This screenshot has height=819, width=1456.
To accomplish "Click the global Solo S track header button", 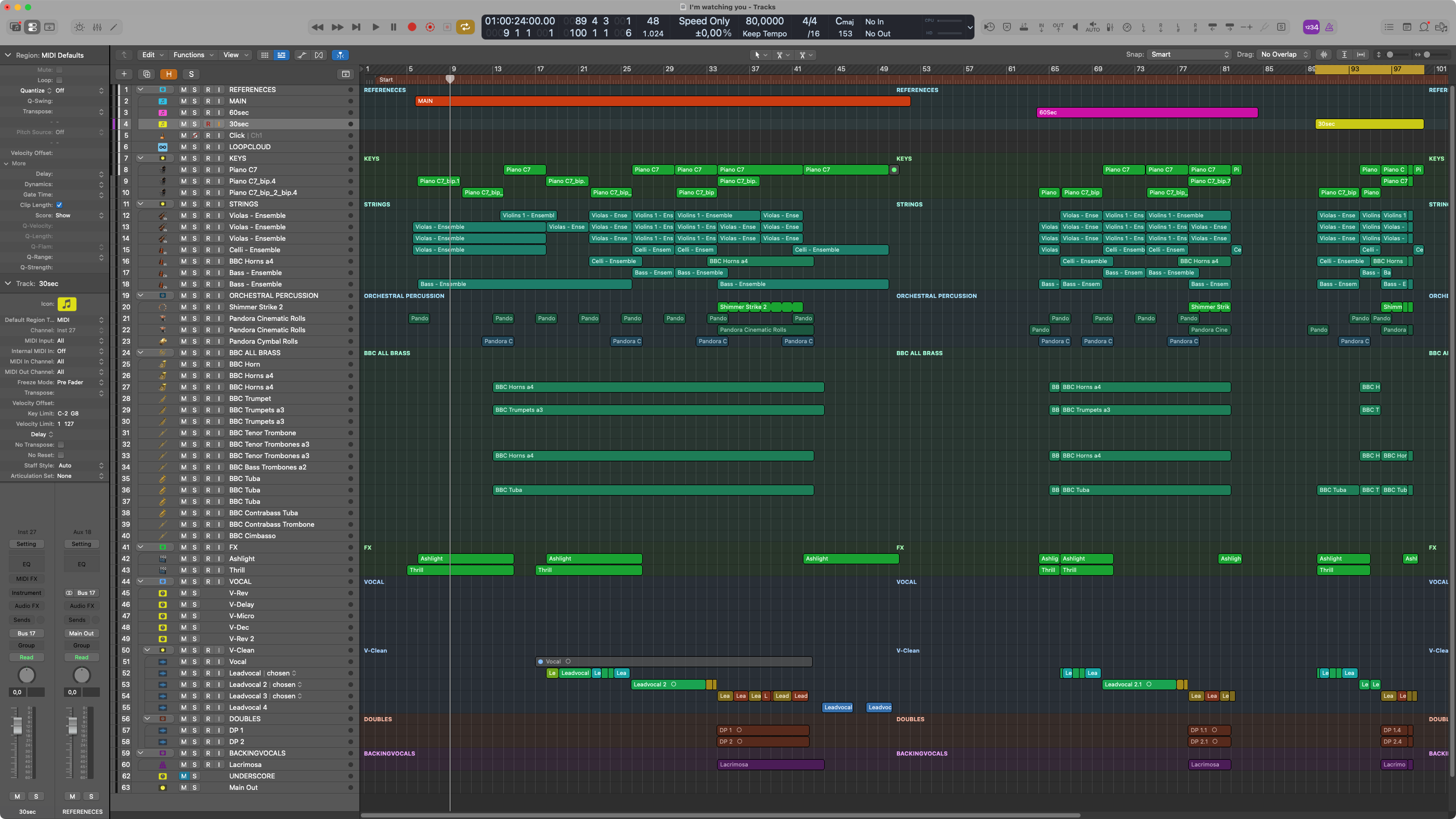I will (191, 74).
